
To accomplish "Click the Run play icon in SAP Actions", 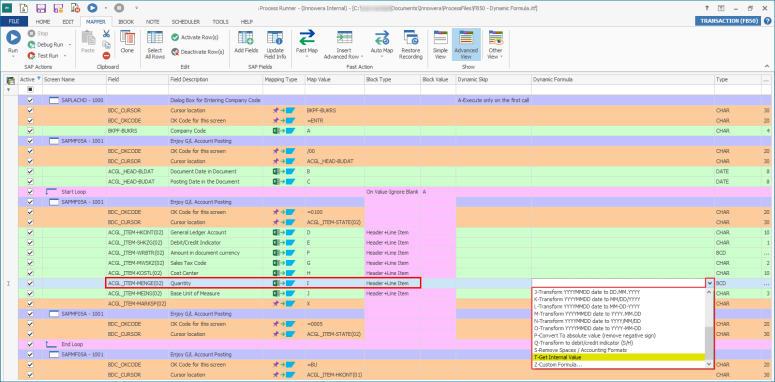I will (13, 37).
